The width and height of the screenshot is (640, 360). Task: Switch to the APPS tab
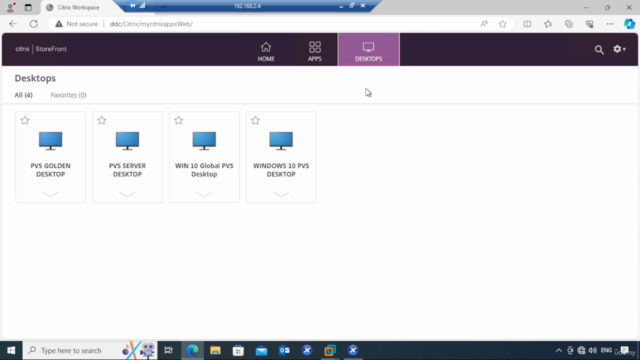[315, 50]
